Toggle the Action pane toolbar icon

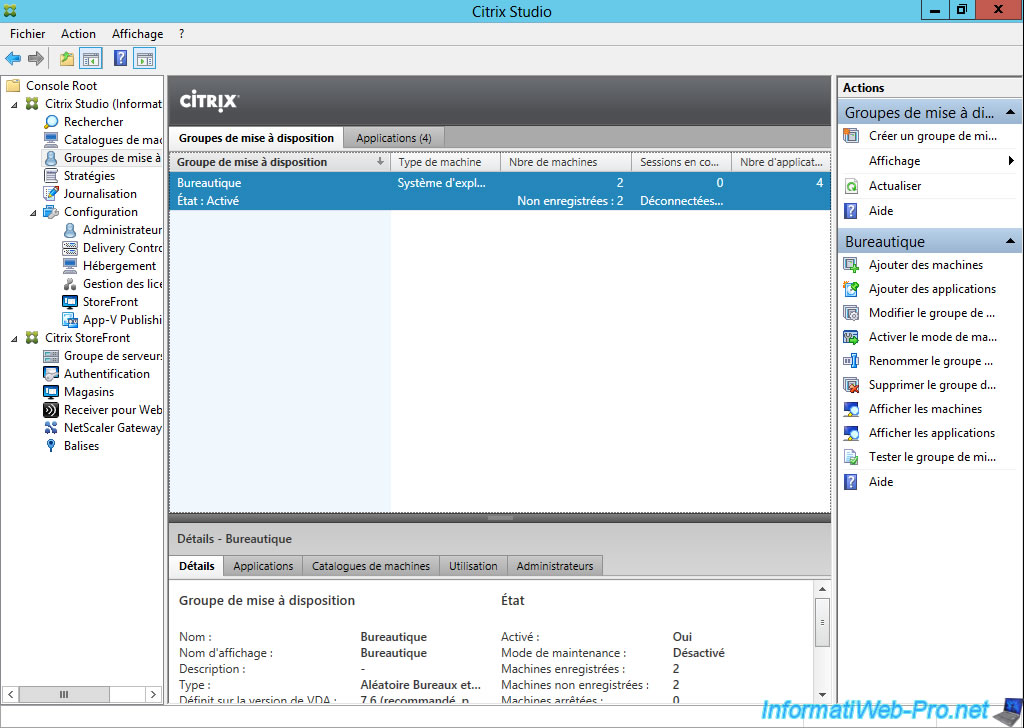point(144,59)
